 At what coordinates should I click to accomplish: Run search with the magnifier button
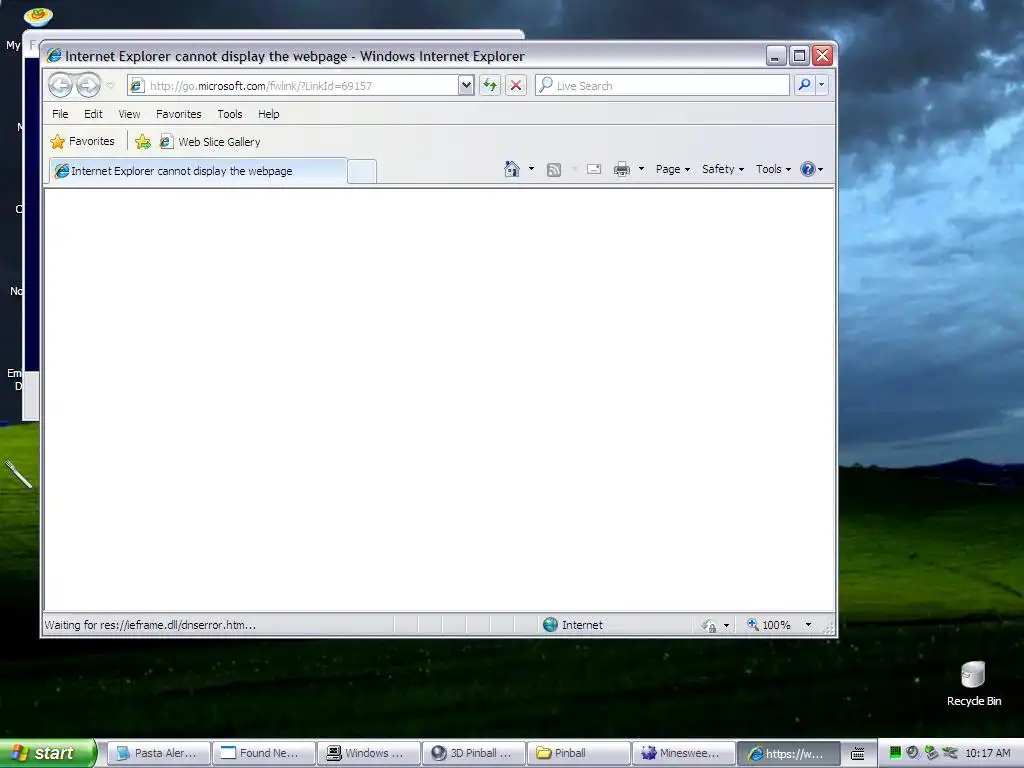point(805,86)
